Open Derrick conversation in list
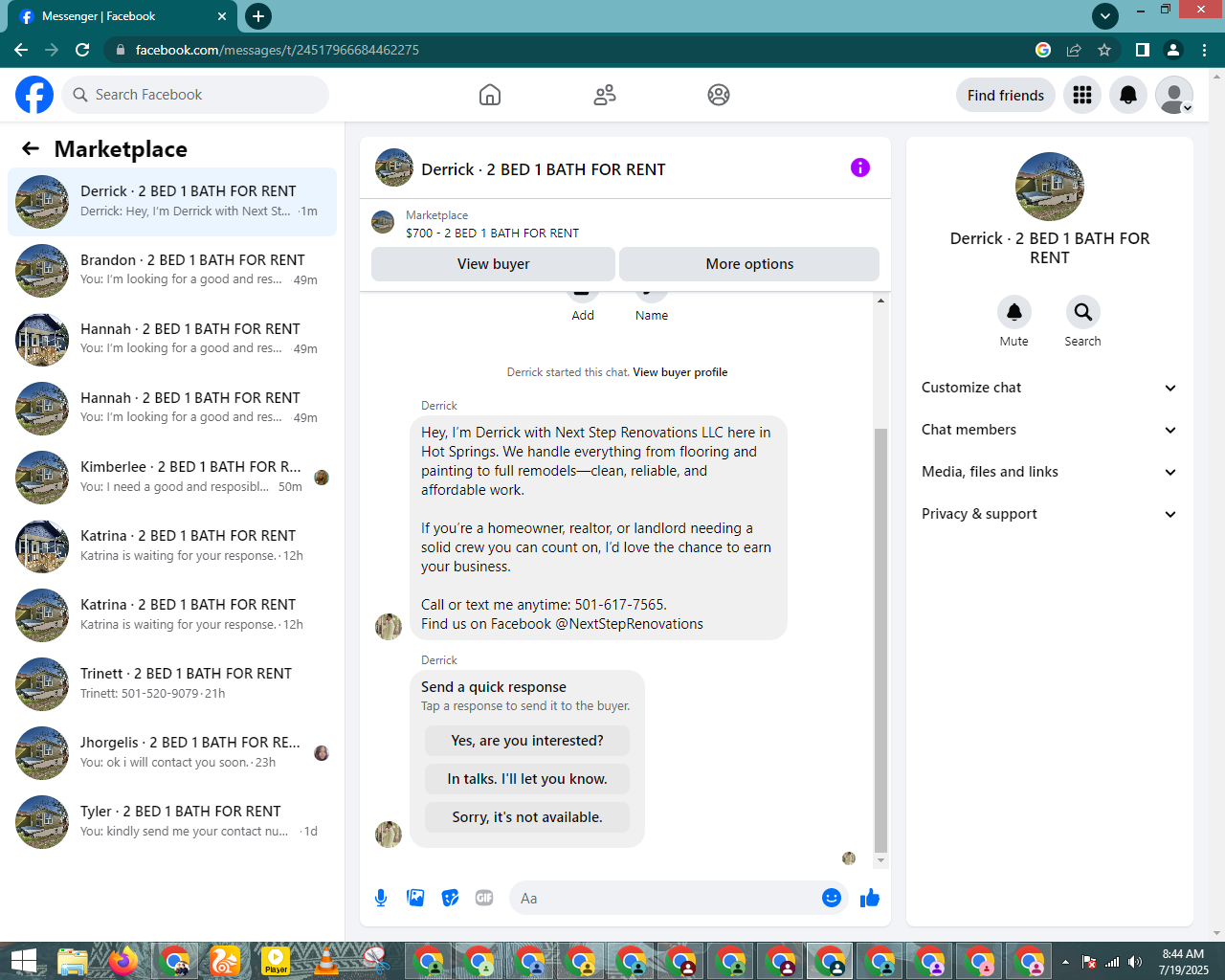Viewport: 1225px width, 980px height. tap(172, 201)
